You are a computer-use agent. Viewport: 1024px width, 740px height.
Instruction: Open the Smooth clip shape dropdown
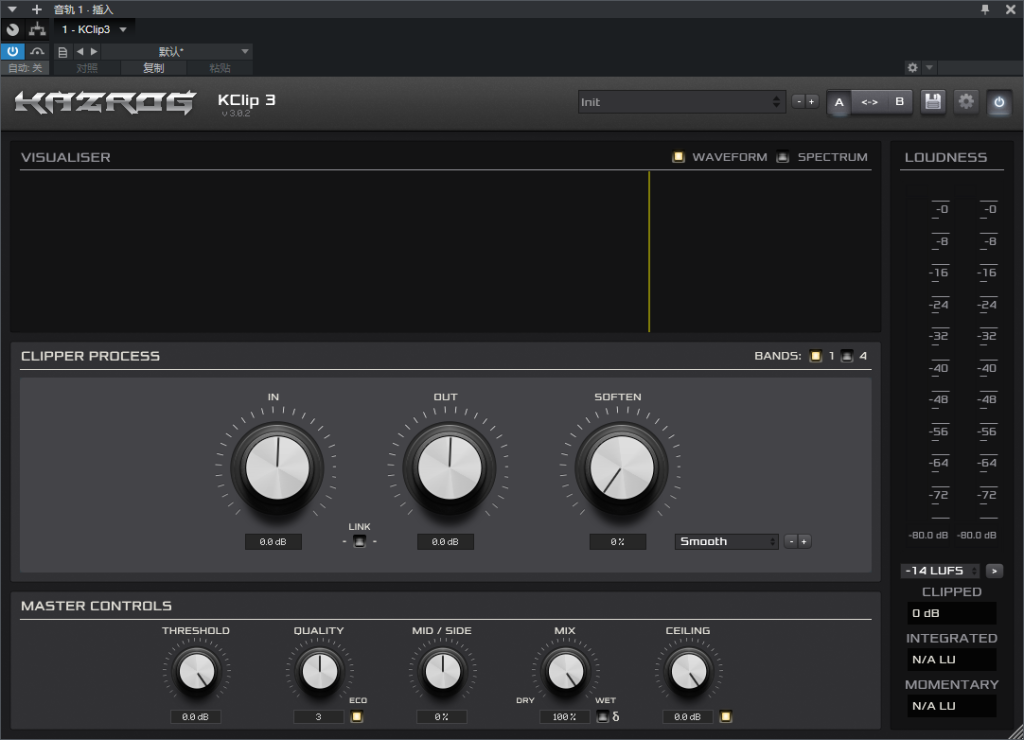[x=726, y=541]
